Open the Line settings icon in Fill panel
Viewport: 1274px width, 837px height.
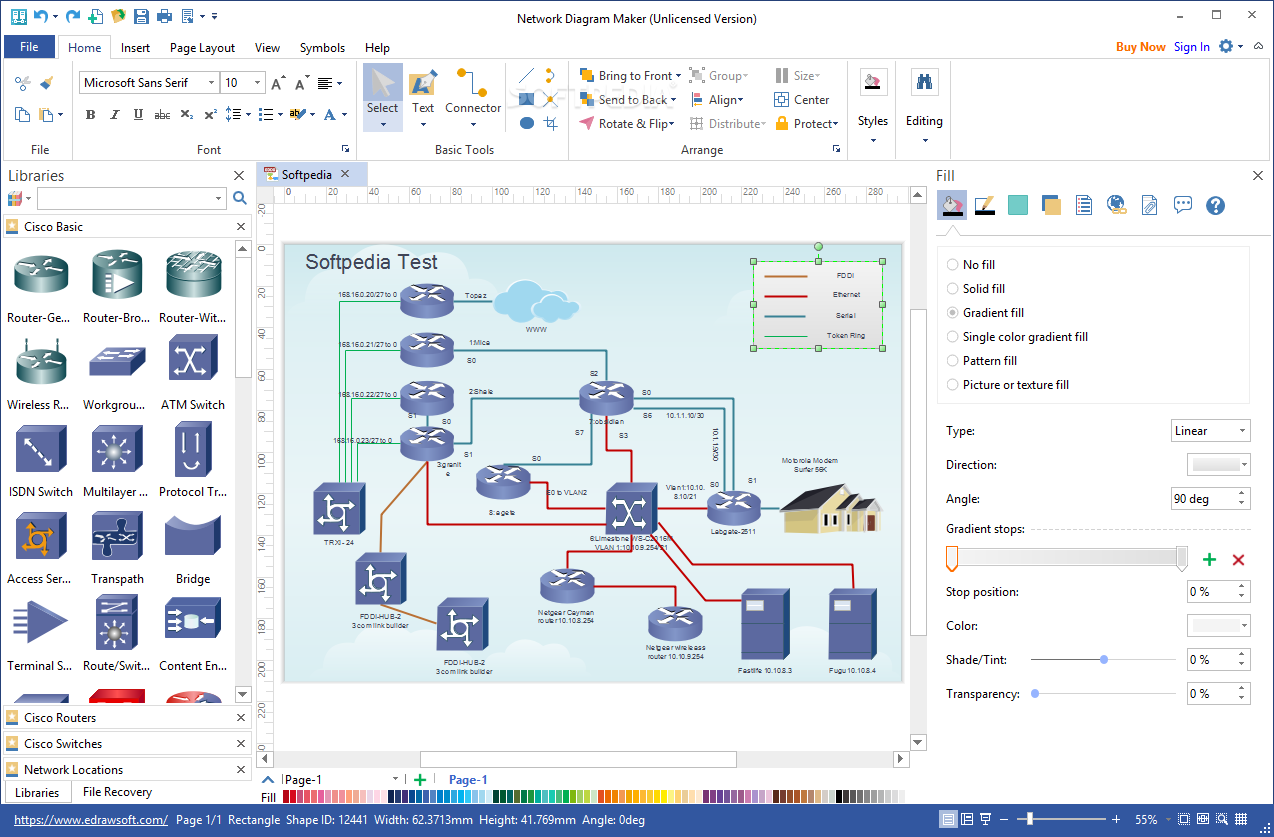(985, 205)
